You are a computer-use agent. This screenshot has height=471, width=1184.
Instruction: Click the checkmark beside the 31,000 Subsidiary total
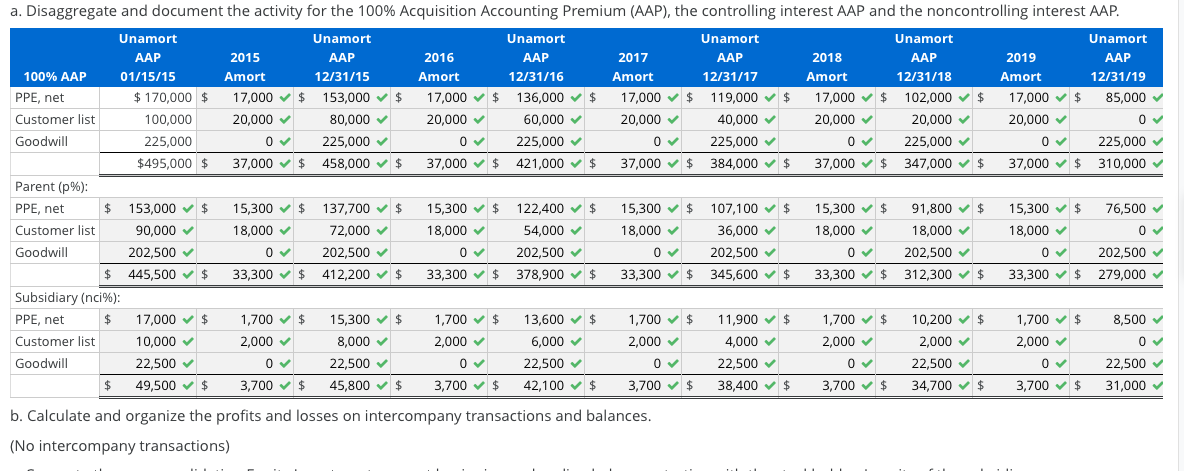tap(1159, 386)
